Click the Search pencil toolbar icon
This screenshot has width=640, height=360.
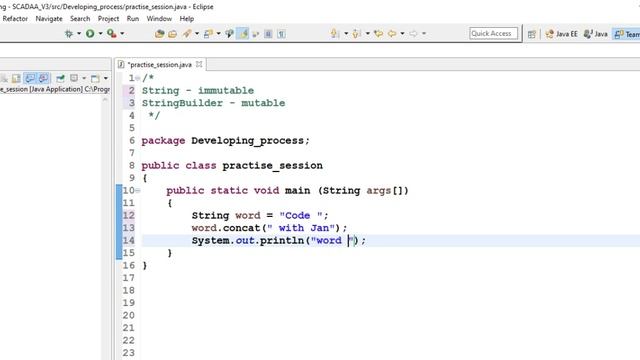[x=187, y=34]
